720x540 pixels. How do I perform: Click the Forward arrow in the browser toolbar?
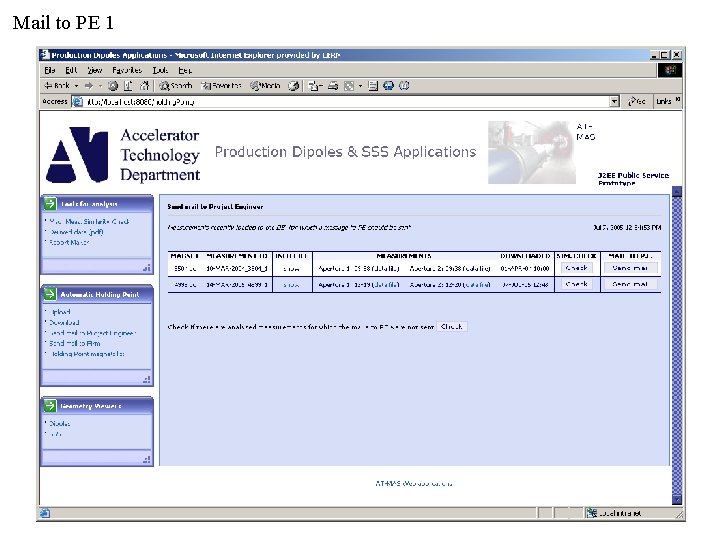[x=89, y=86]
